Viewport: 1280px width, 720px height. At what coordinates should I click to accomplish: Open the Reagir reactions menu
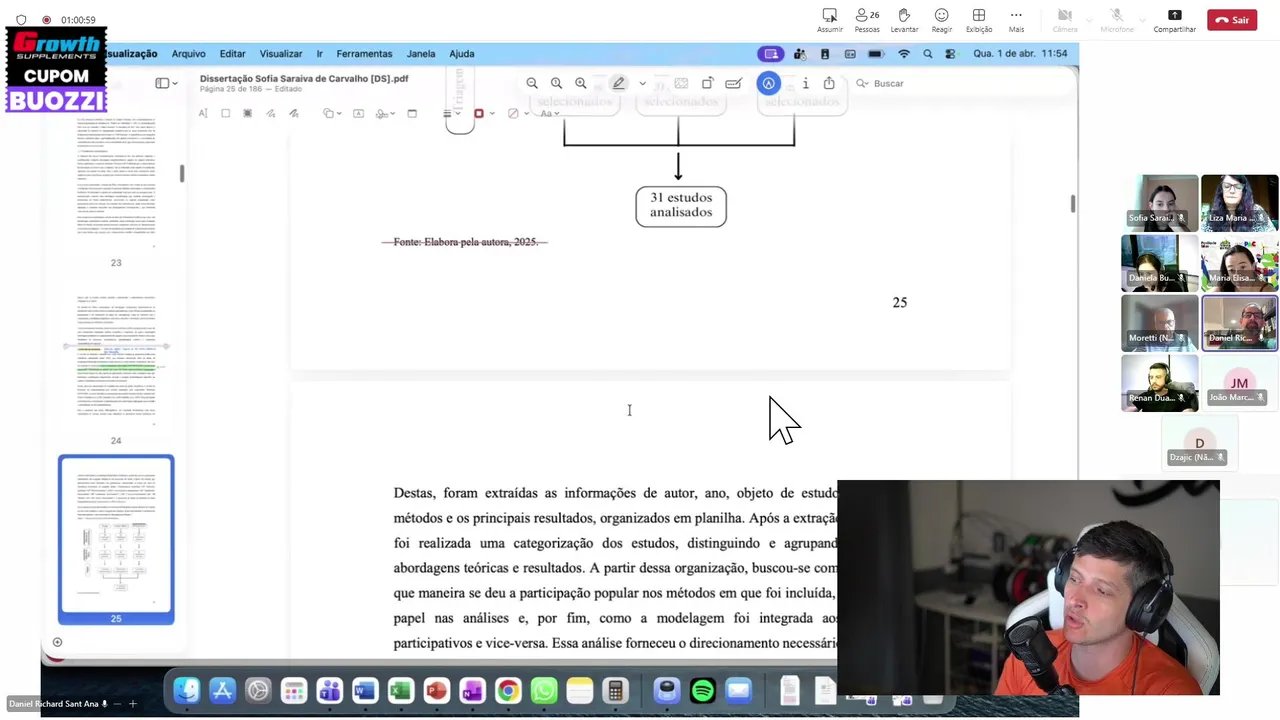pos(941,19)
